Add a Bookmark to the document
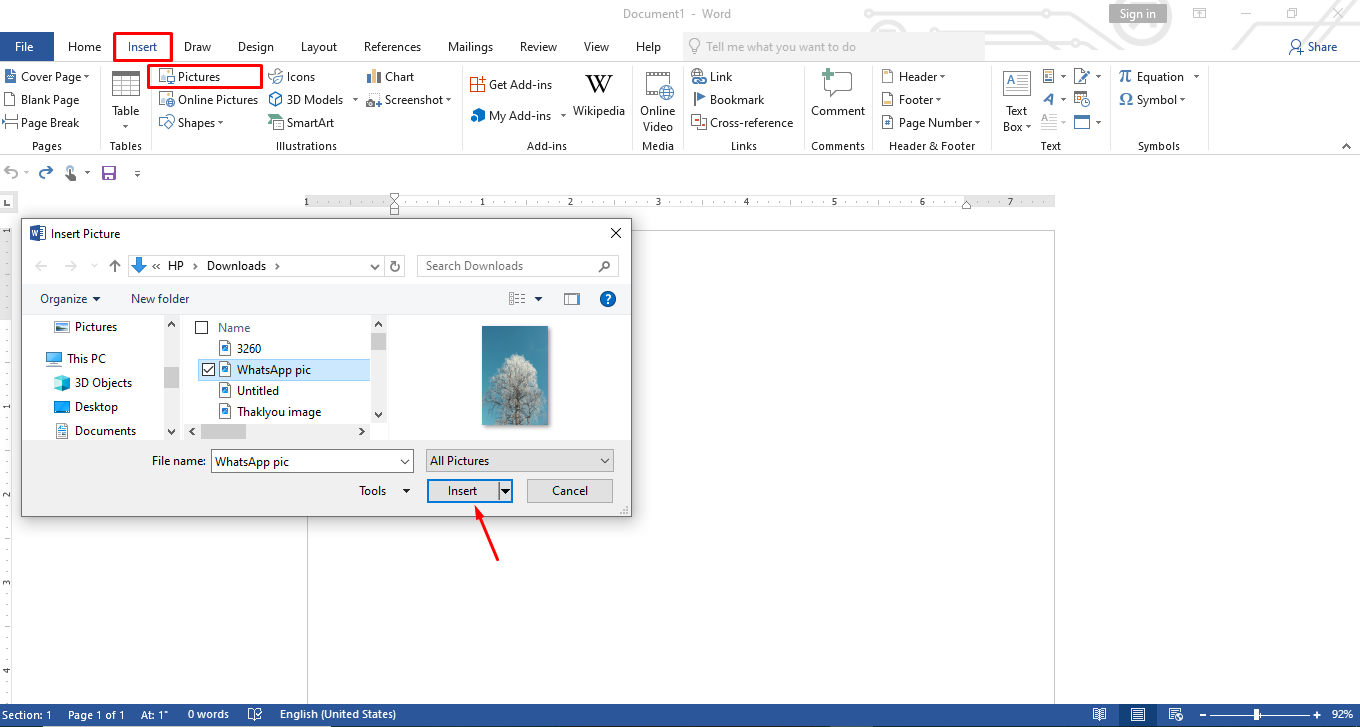The height and width of the screenshot is (727, 1360). click(729, 99)
